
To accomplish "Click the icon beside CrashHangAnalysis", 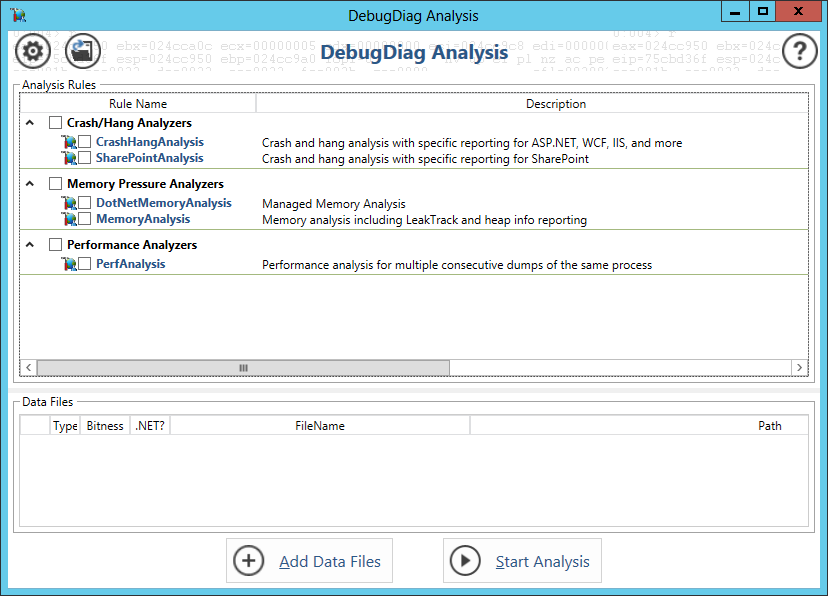I will coord(69,142).
